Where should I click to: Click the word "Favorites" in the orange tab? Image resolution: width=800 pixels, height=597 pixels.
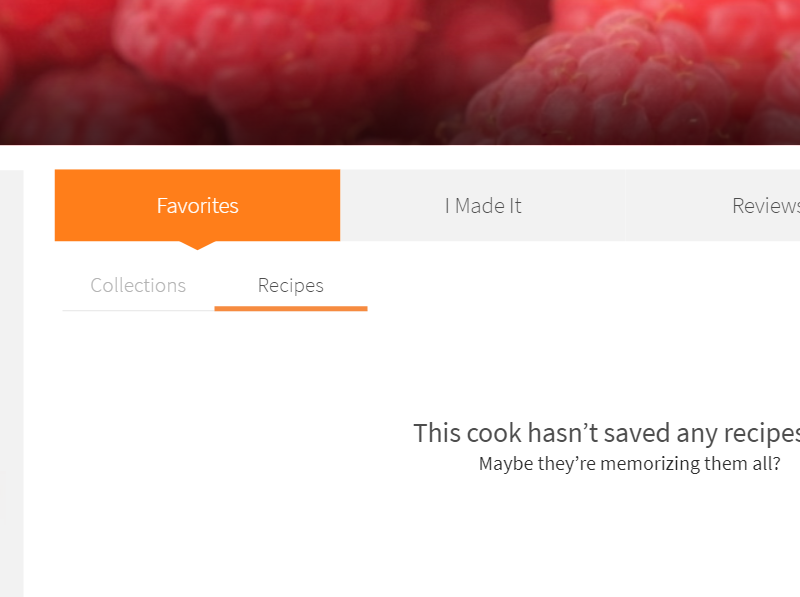pyautogui.click(x=197, y=206)
